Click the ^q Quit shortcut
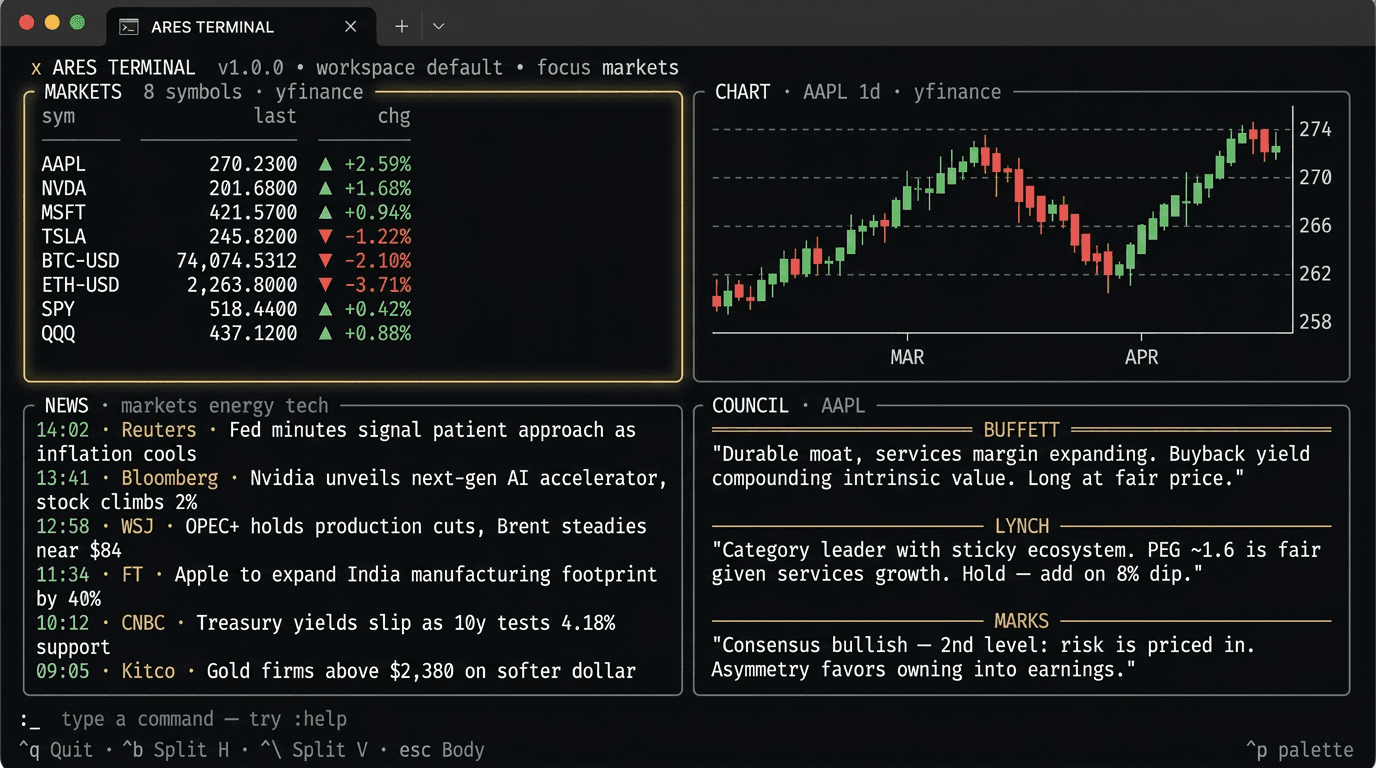 tap(56, 750)
